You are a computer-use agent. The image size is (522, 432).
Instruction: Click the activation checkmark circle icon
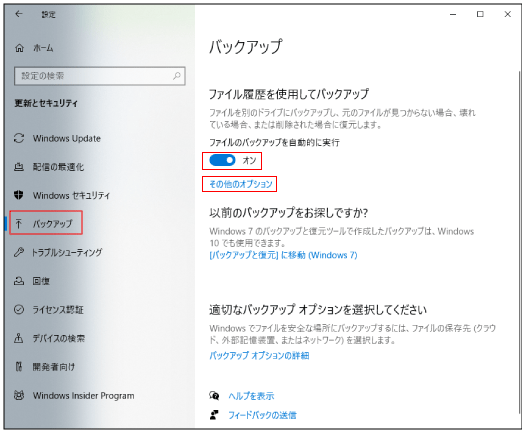pyautogui.click(x=19, y=310)
